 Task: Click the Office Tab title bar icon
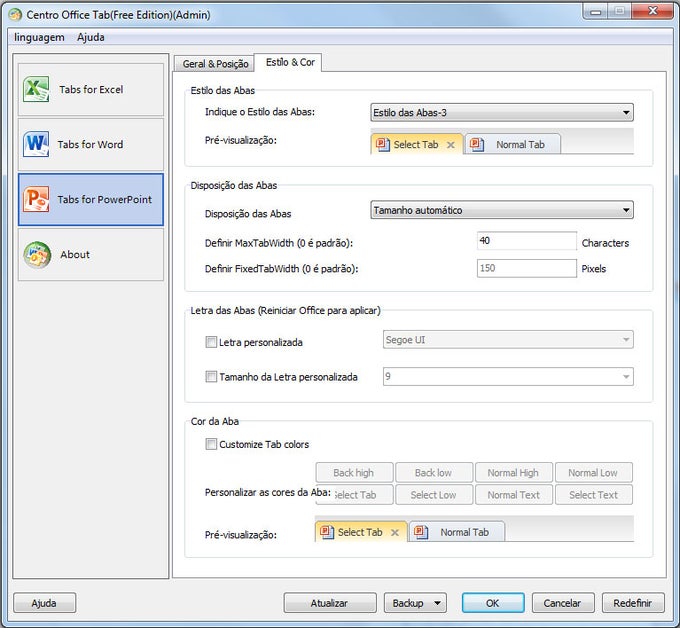(15, 15)
